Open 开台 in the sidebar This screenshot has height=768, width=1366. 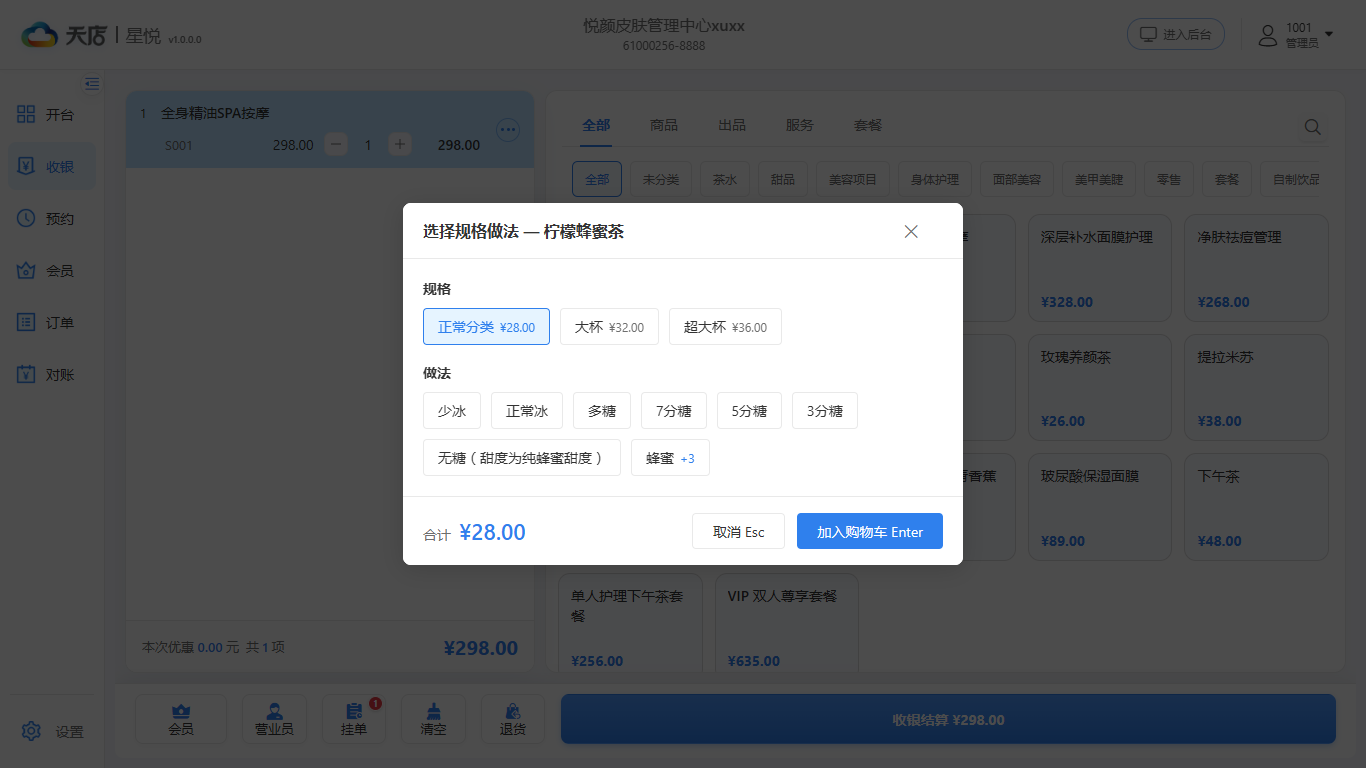click(x=52, y=115)
